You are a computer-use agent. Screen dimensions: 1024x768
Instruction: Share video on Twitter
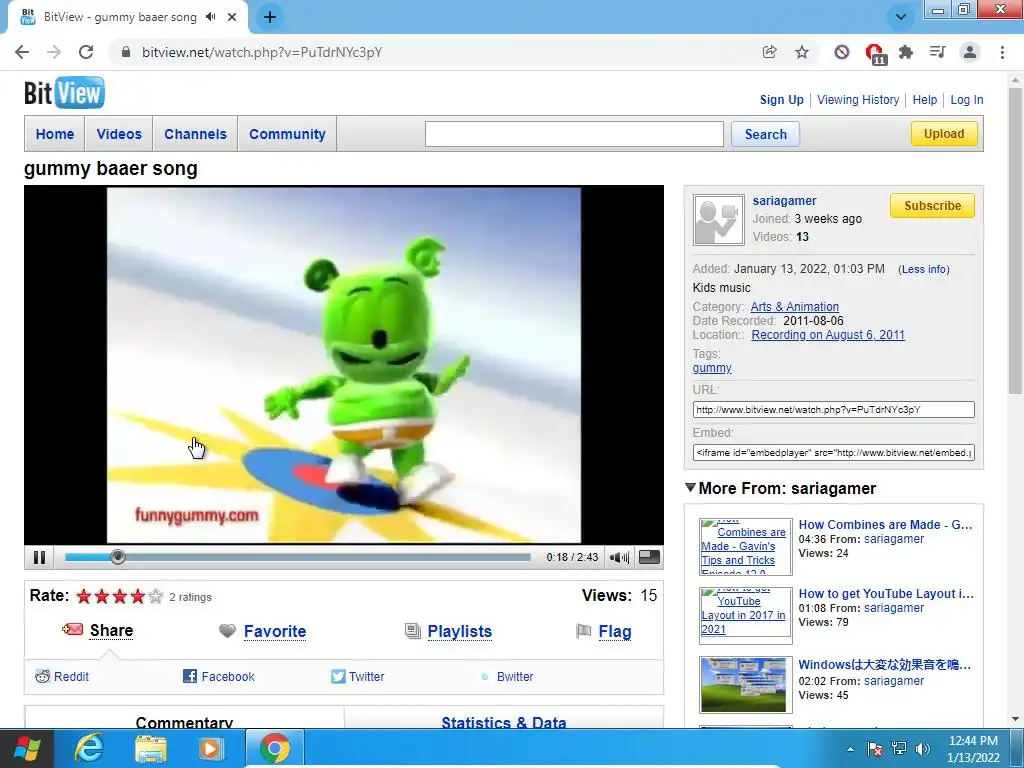366,677
